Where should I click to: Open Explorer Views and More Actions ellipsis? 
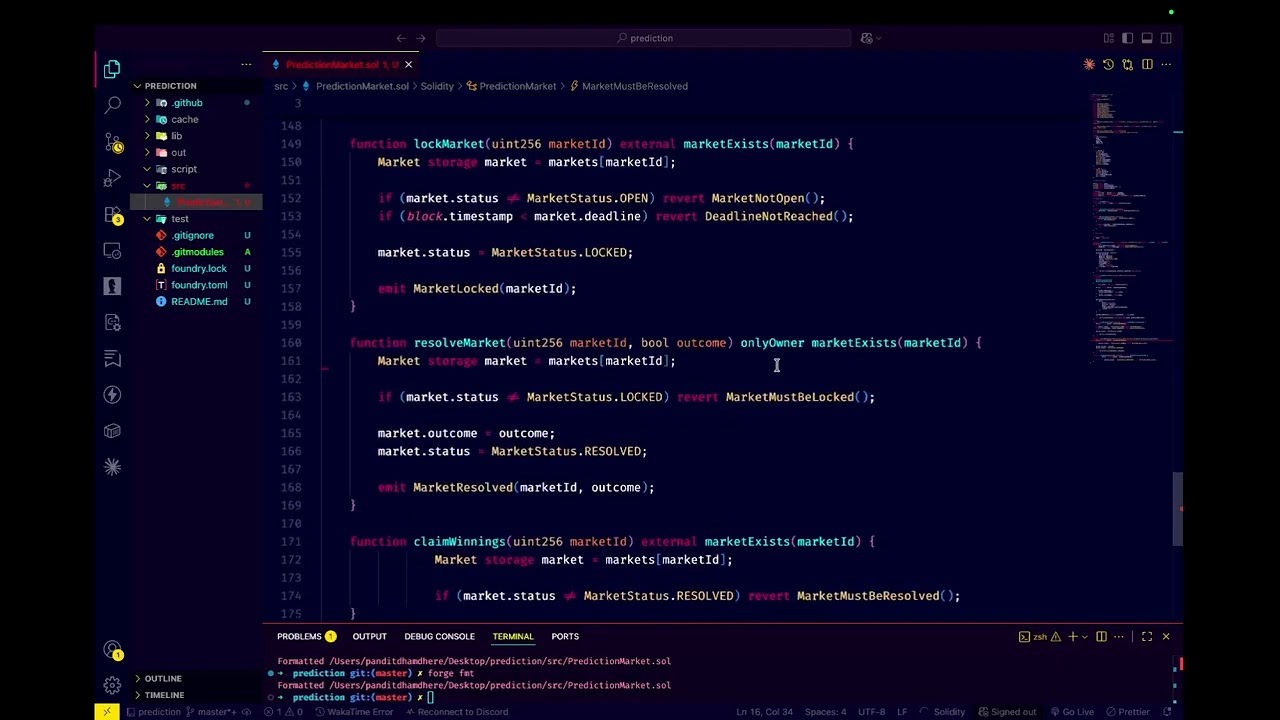point(246,64)
